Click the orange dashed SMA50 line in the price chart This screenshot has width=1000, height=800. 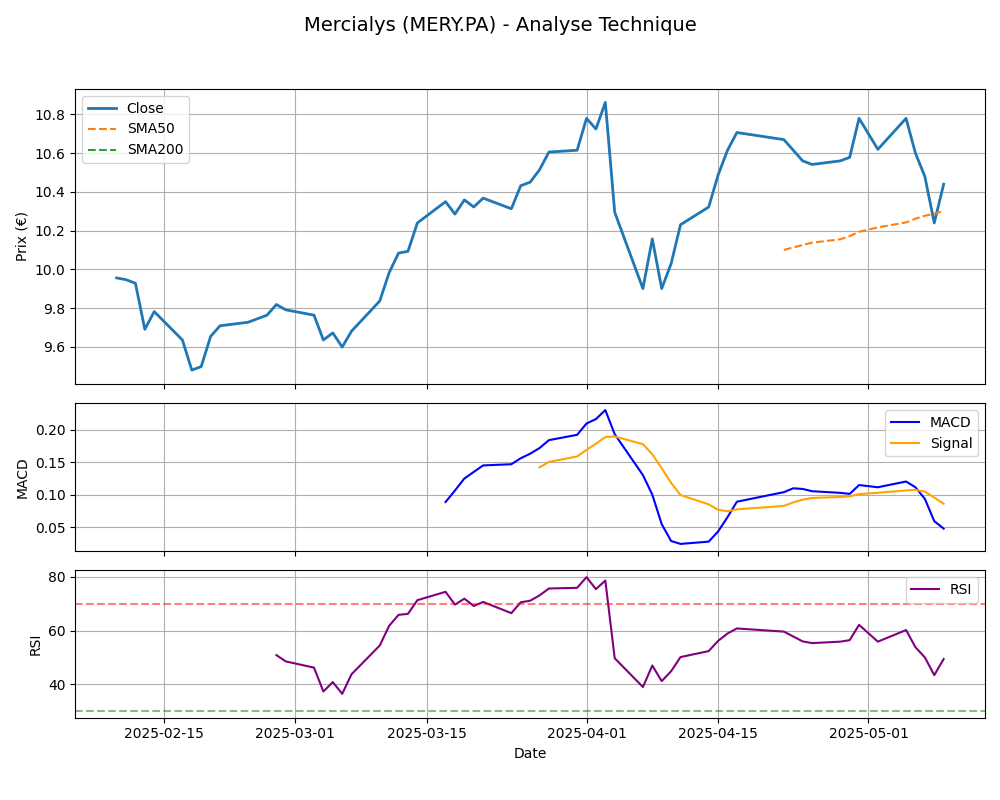(859, 232)
